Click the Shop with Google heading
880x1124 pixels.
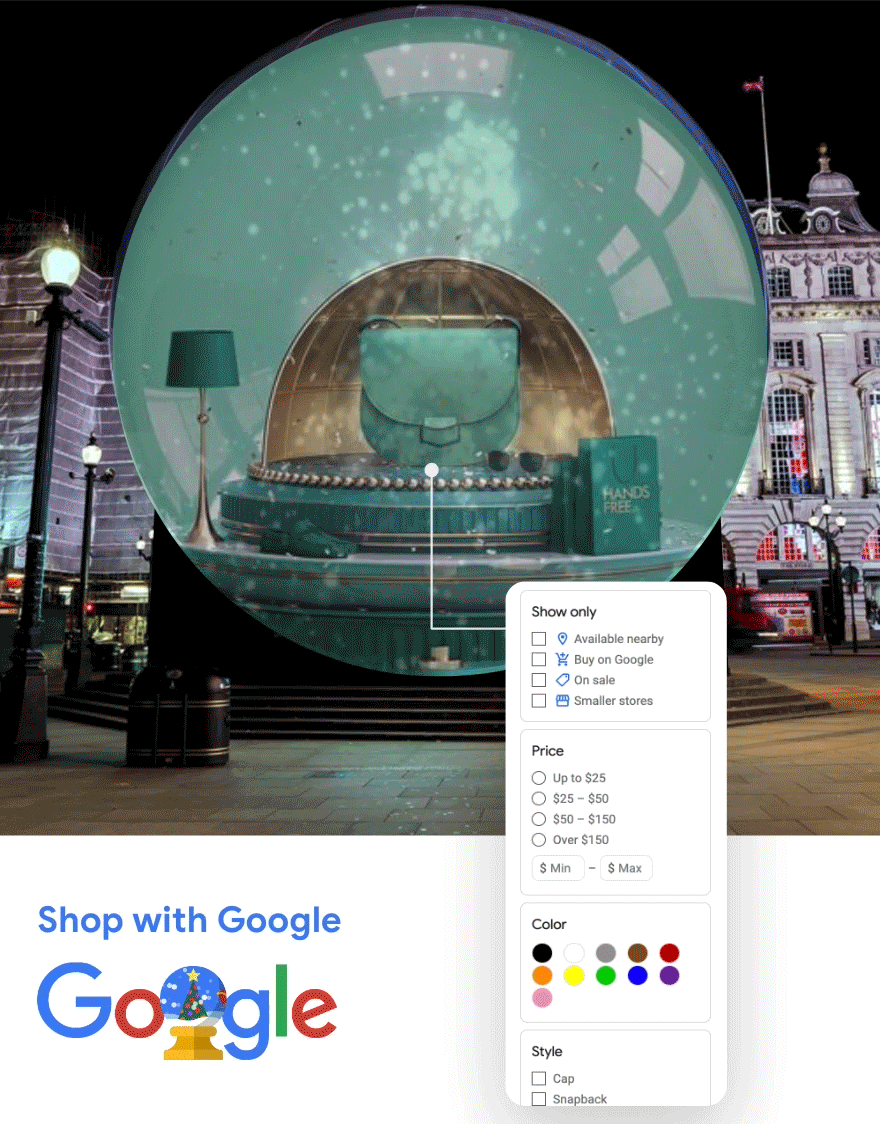click(x=189, y=921)
